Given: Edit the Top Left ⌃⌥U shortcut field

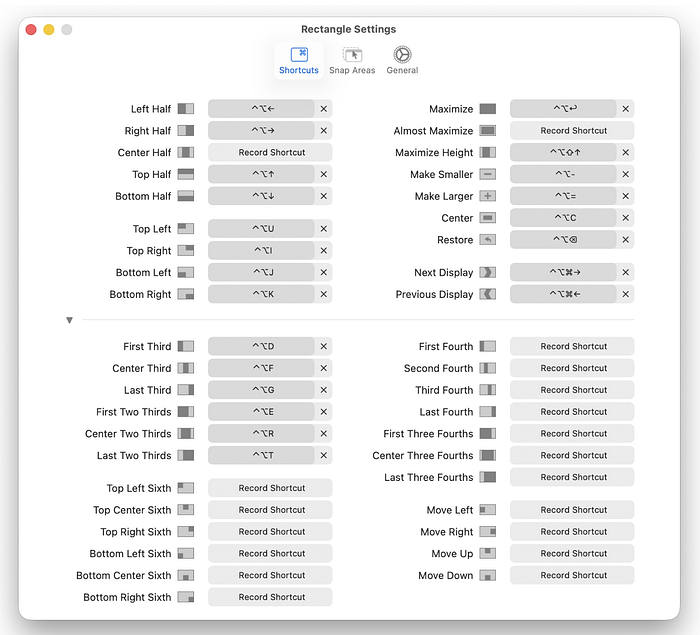Looking at the screenshot, I should (x=261, y=229).
